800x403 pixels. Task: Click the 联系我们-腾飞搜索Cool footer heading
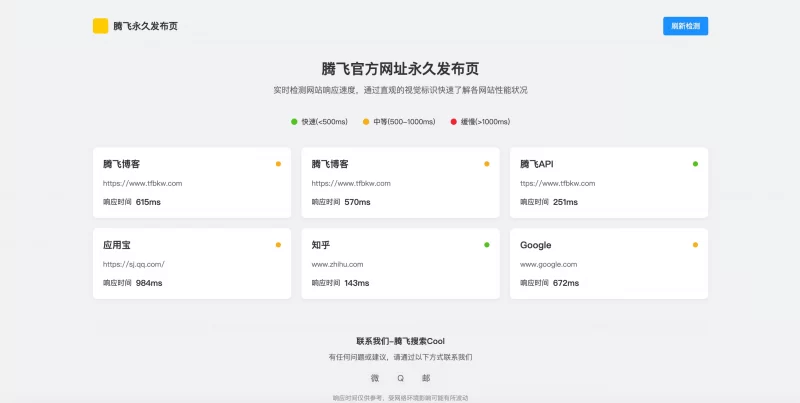[x=401, y=341]
